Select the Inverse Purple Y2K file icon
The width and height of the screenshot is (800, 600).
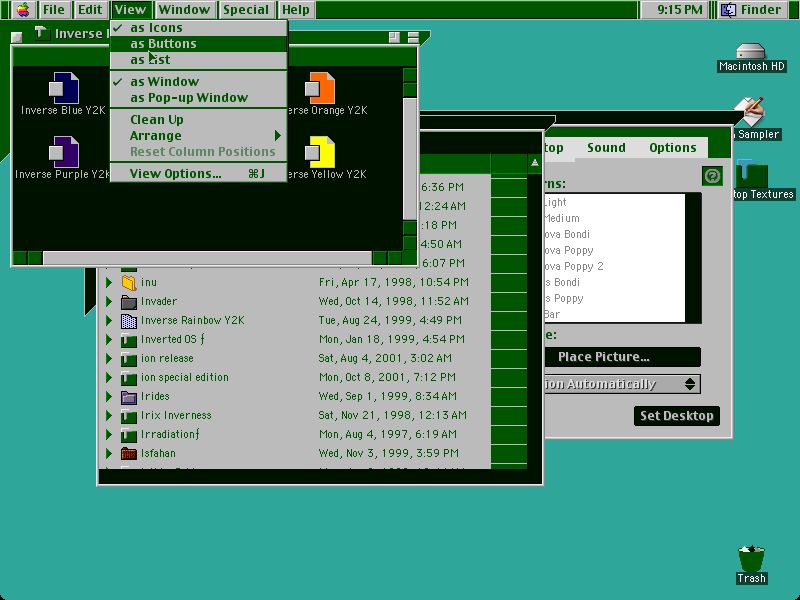pos(64,152)
